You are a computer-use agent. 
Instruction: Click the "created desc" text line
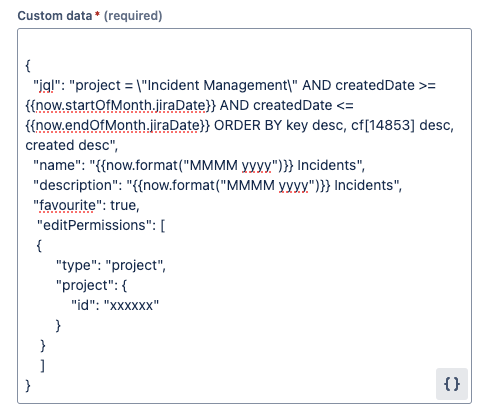[x=72, y=146]
